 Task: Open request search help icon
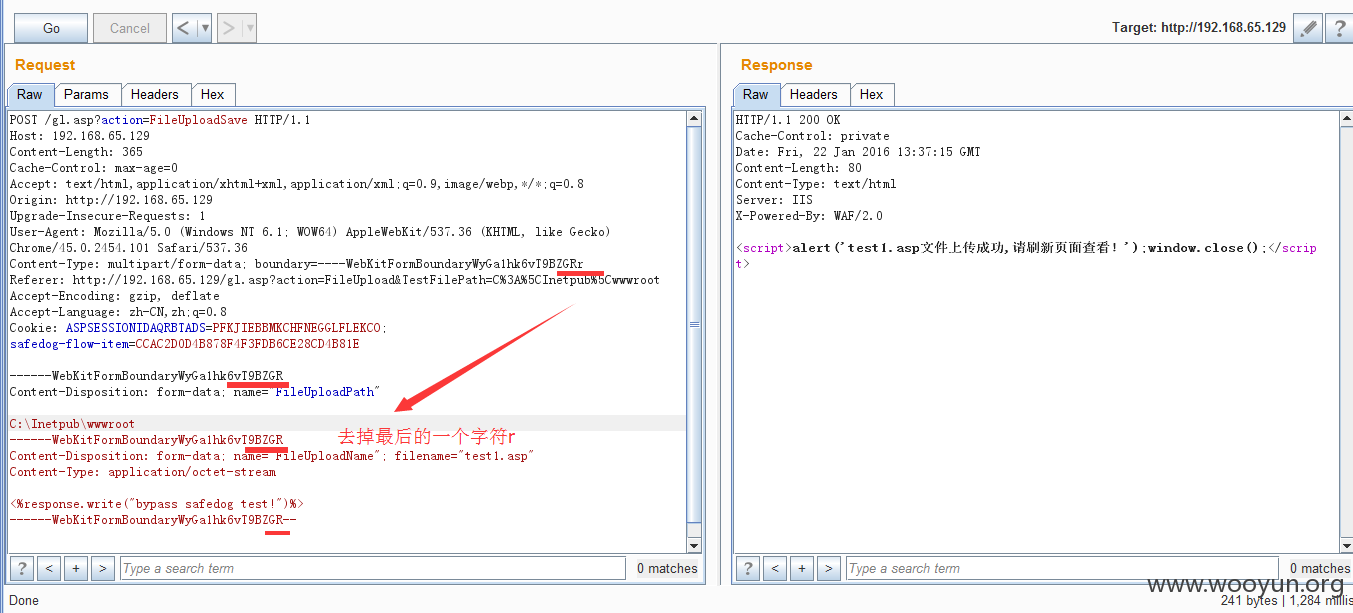20,568
